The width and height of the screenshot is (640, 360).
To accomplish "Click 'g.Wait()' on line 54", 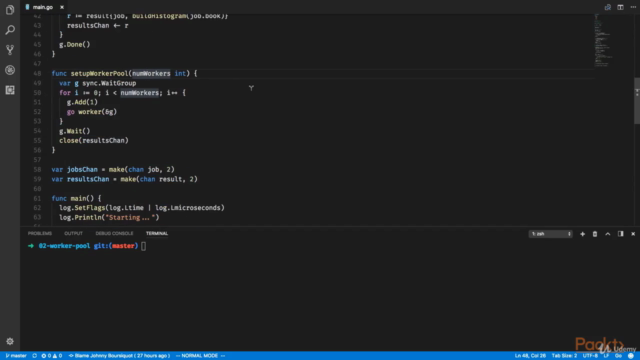I will pyautogui.click(x=75, y=131).
